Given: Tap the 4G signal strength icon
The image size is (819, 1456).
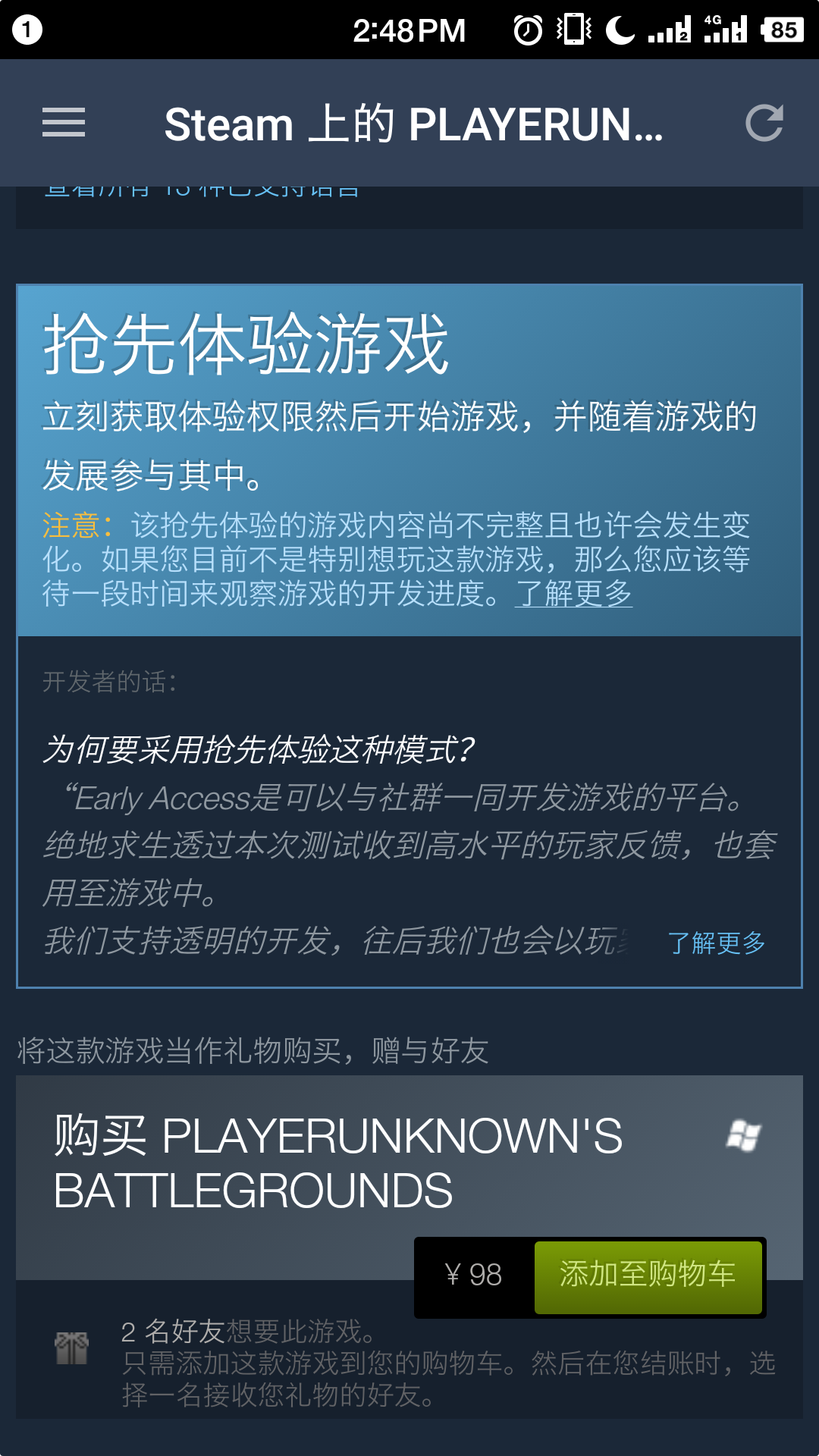Looking at the screenshot, I should tap(726, 29).
